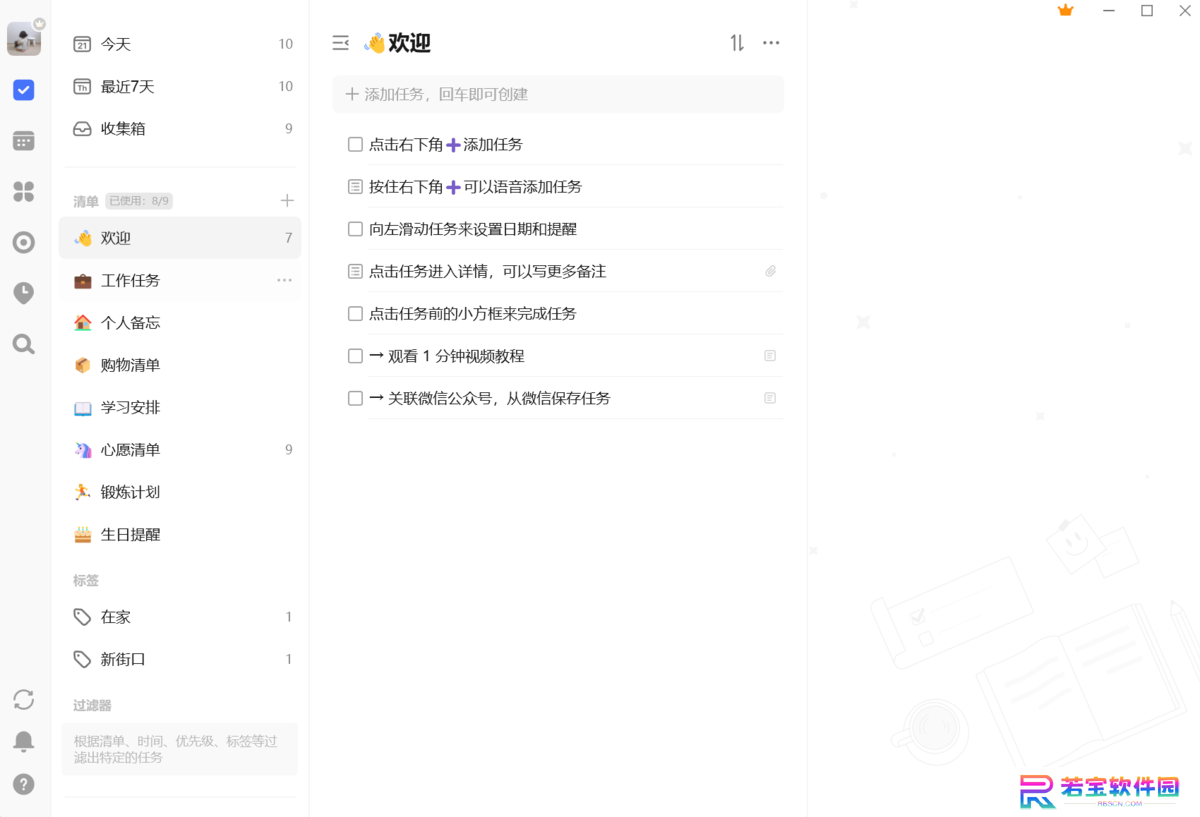Open task 点击任务进入详情，可以写更多备注
Viewport: 1200px width, 817px height.
487,271
